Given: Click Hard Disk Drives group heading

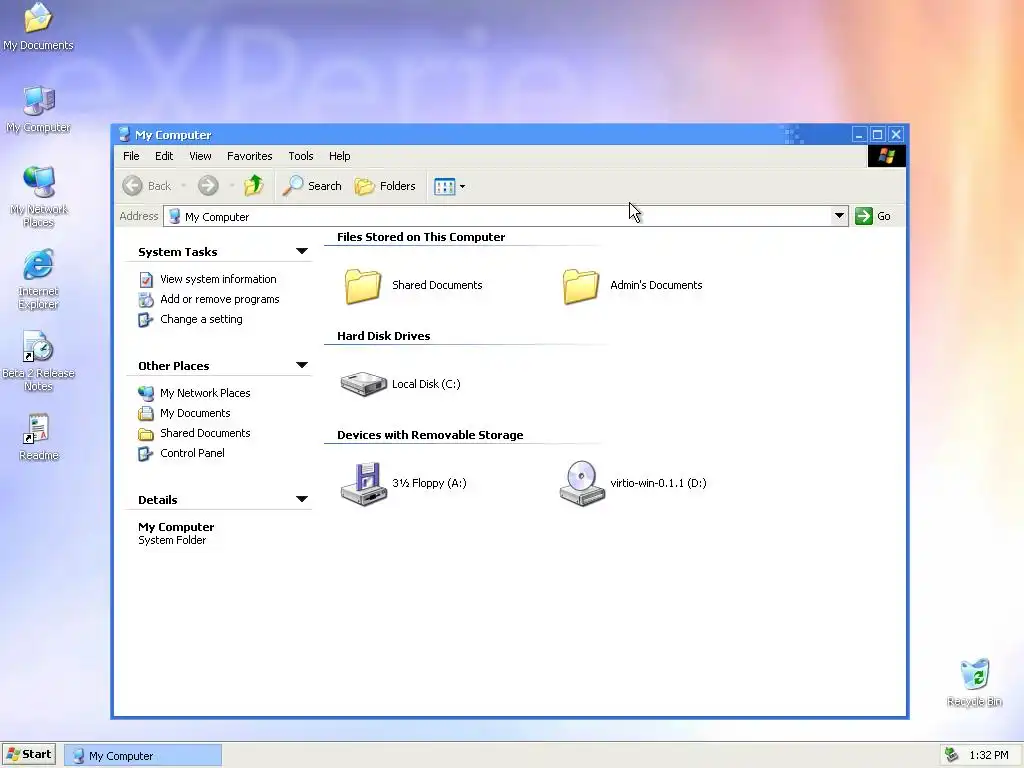Looking at the screenshot, I should click(383, 336).
